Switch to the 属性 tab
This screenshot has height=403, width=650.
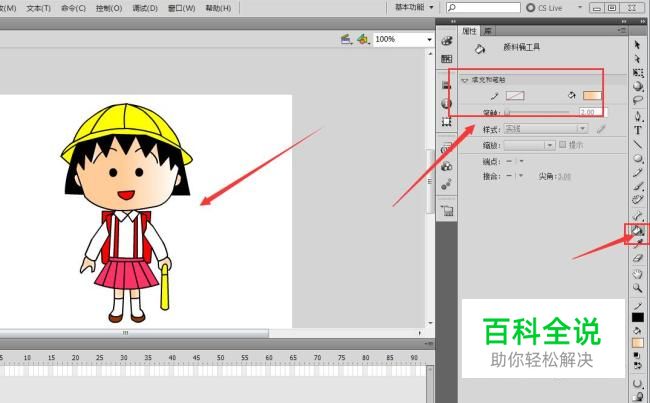click(x=469, y=31)
